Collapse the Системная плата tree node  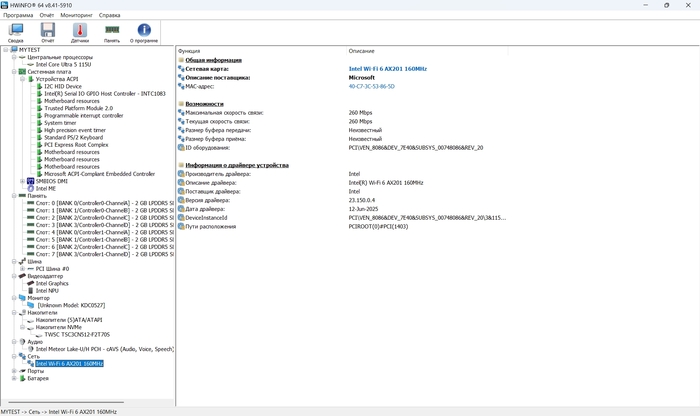click(13, 72)
